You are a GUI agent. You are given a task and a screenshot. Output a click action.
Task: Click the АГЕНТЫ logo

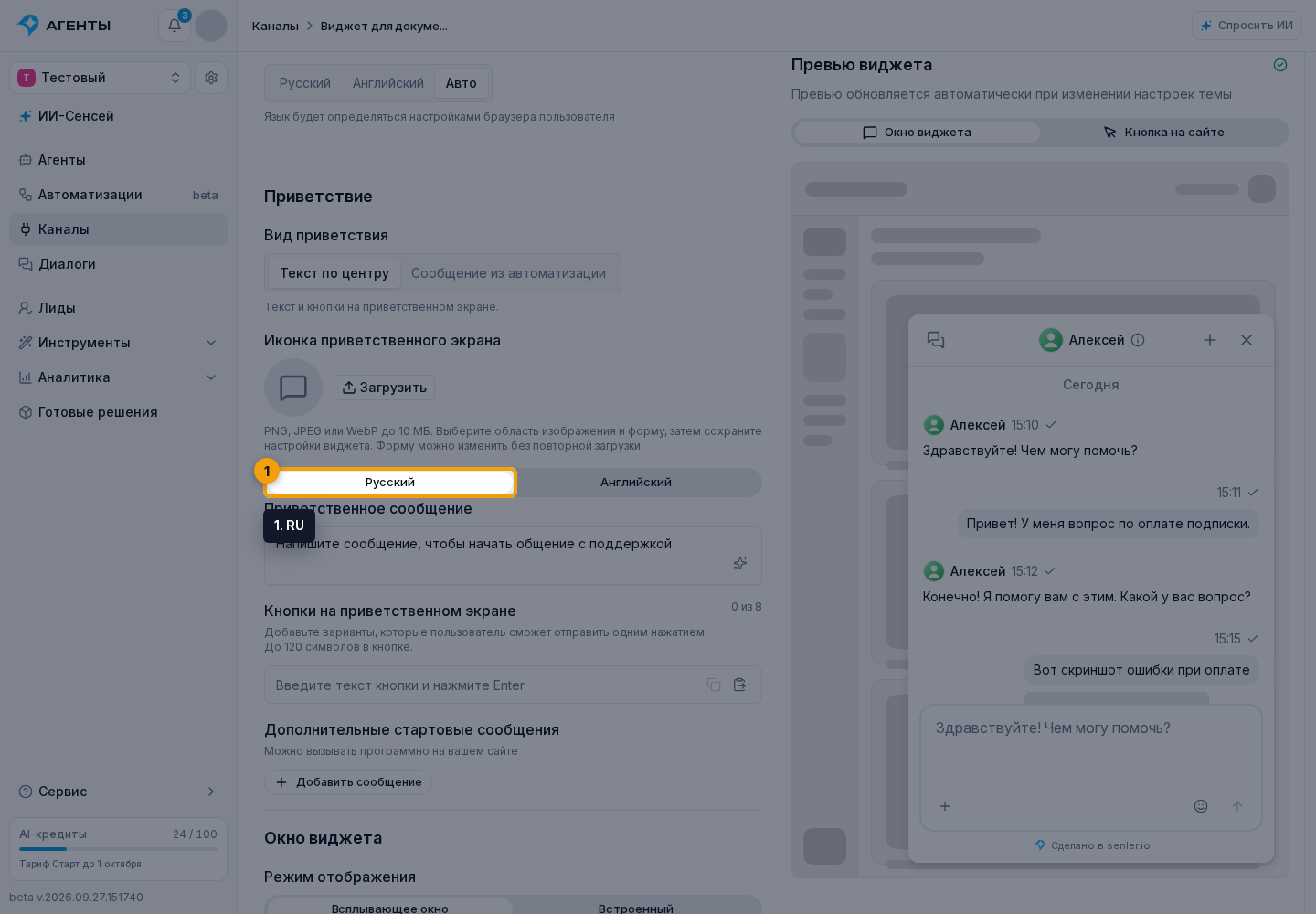[64, 26]
